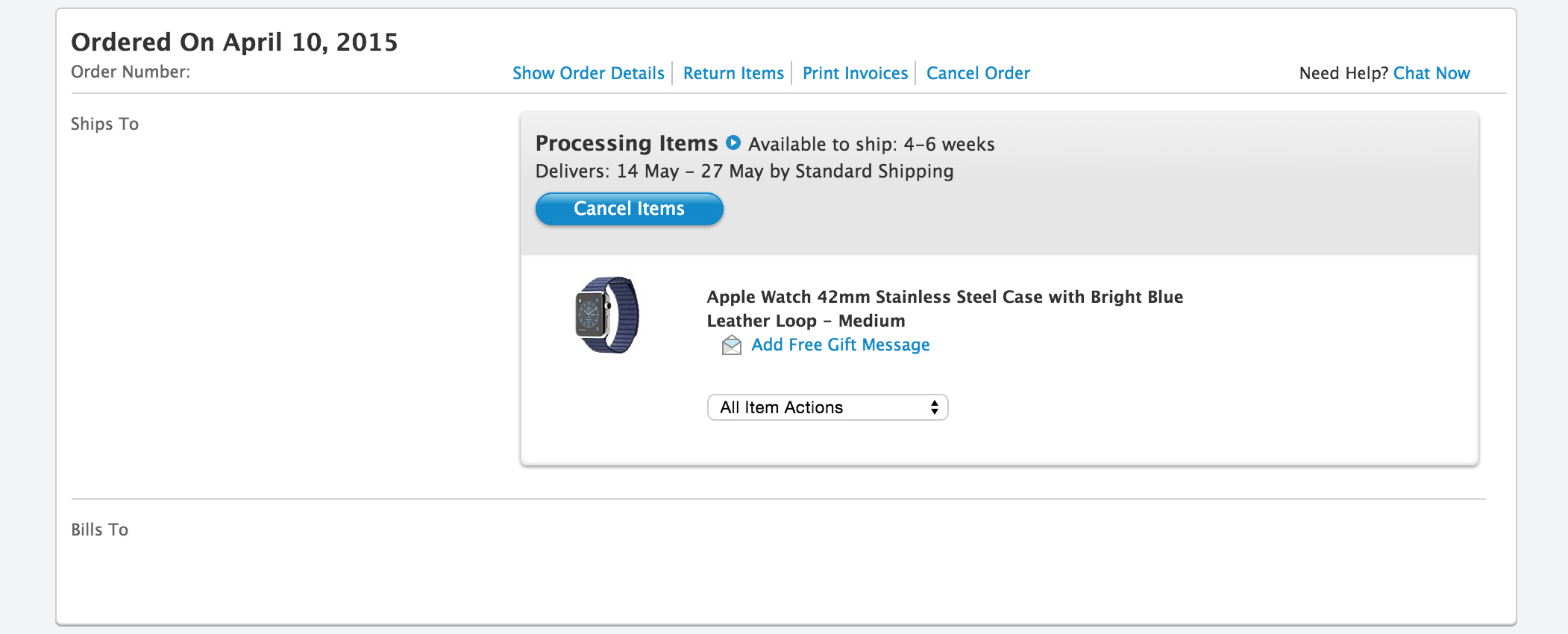Click the Cancel Order link

[978, 73]
